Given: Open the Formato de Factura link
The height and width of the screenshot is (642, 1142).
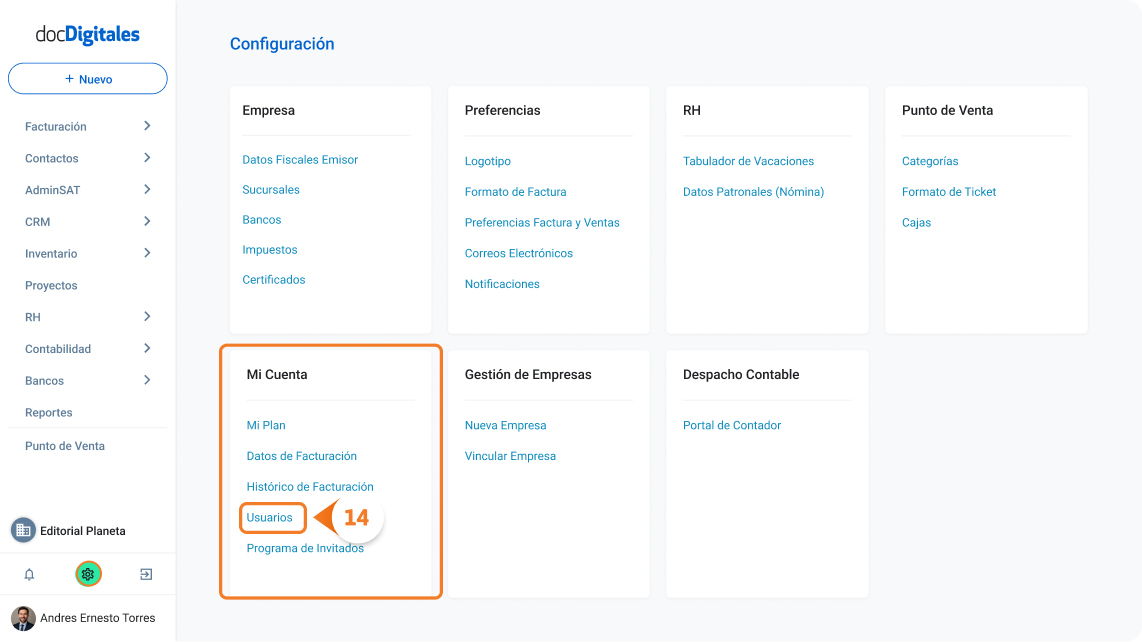Looking at the screenshot, I should click(x=516, y=192).
